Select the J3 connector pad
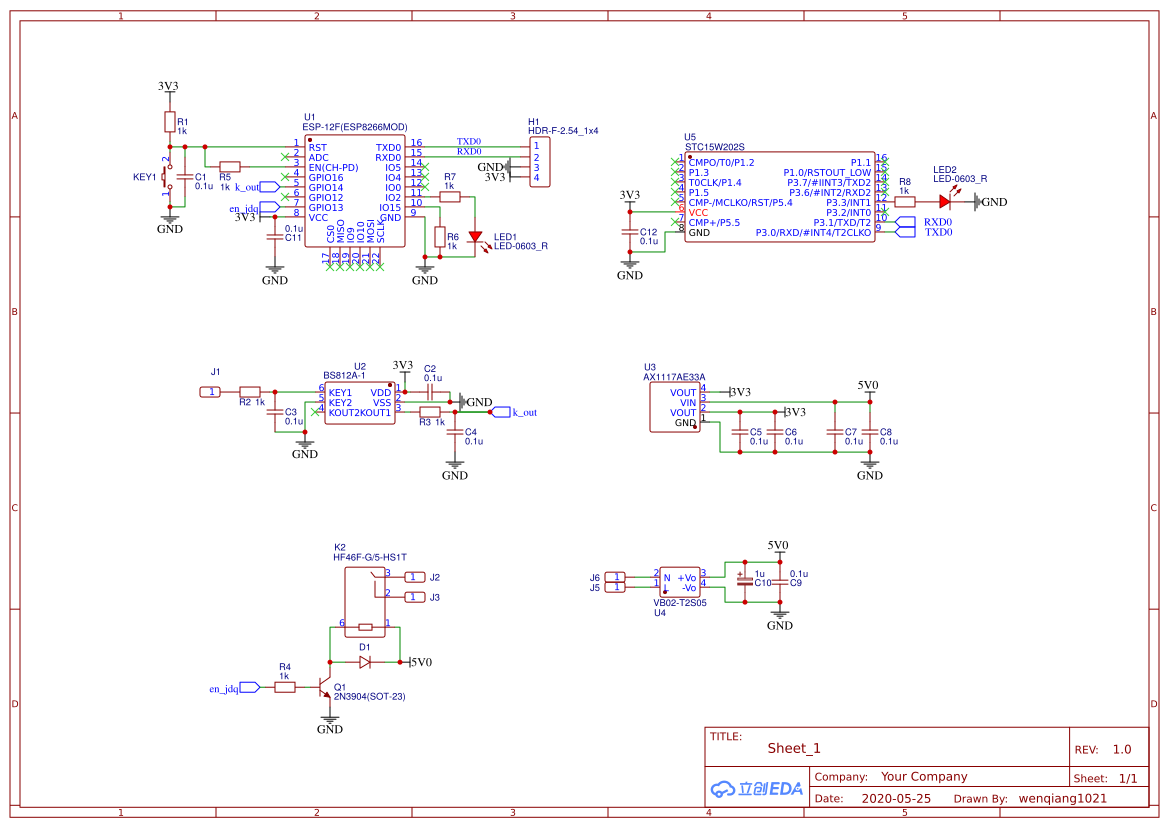Screen dimensions: 1169x828 click(x=415, y=597)
